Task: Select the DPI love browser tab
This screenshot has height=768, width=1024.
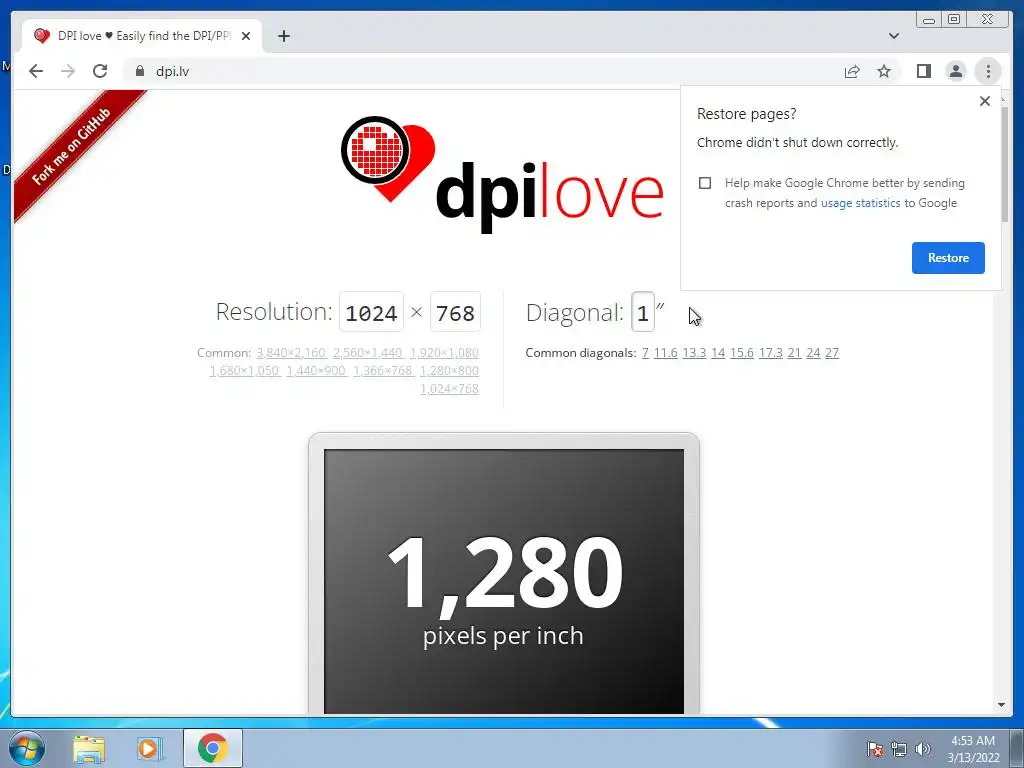Action: coord(142,36)
